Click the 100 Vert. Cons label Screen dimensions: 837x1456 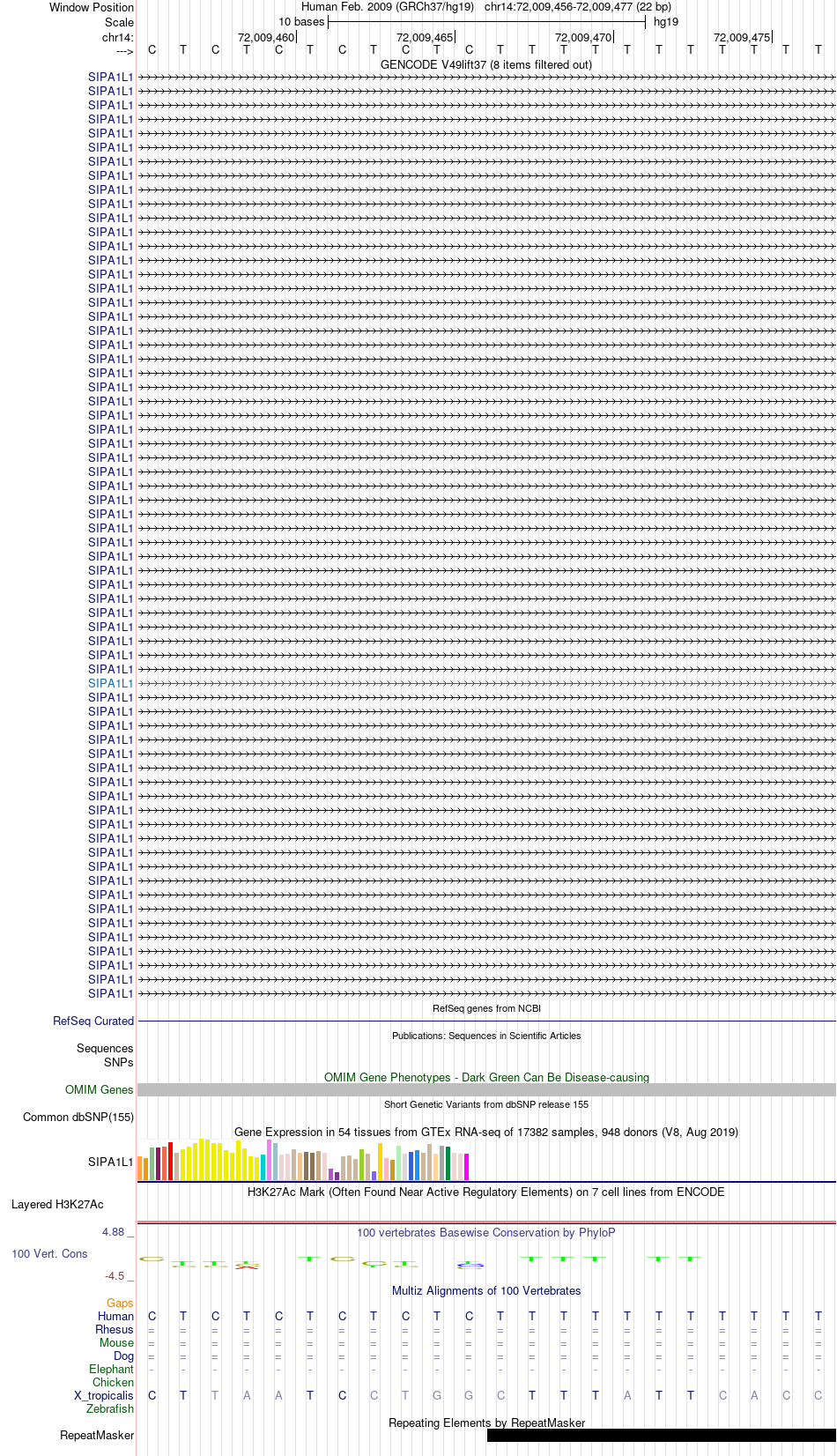coord(49,1253)
